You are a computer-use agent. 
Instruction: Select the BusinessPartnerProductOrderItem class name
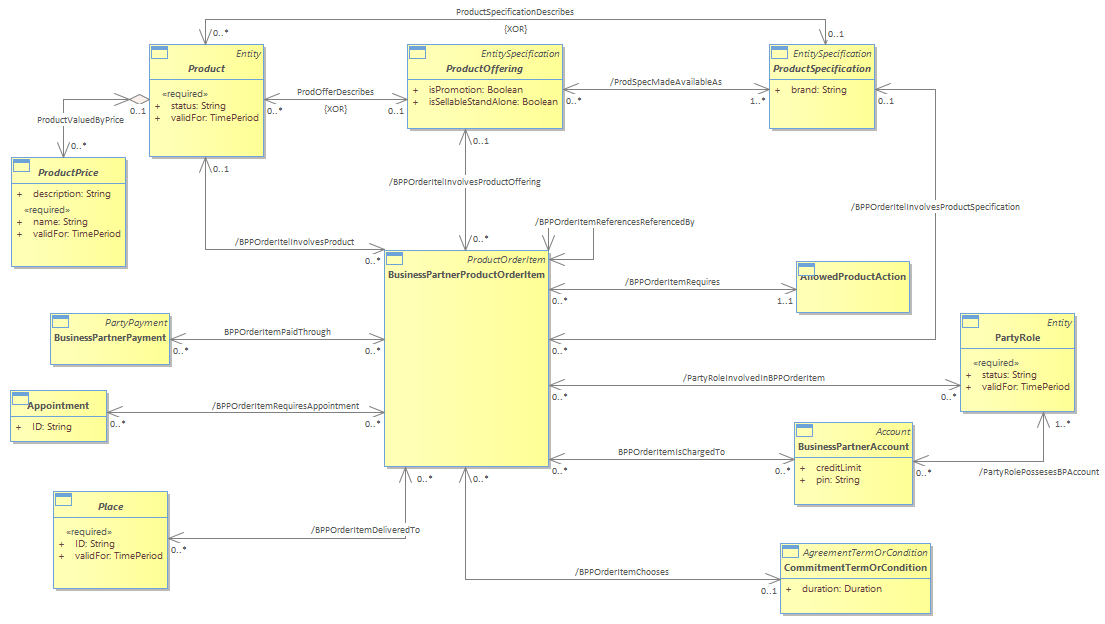[x=467, y=274]
